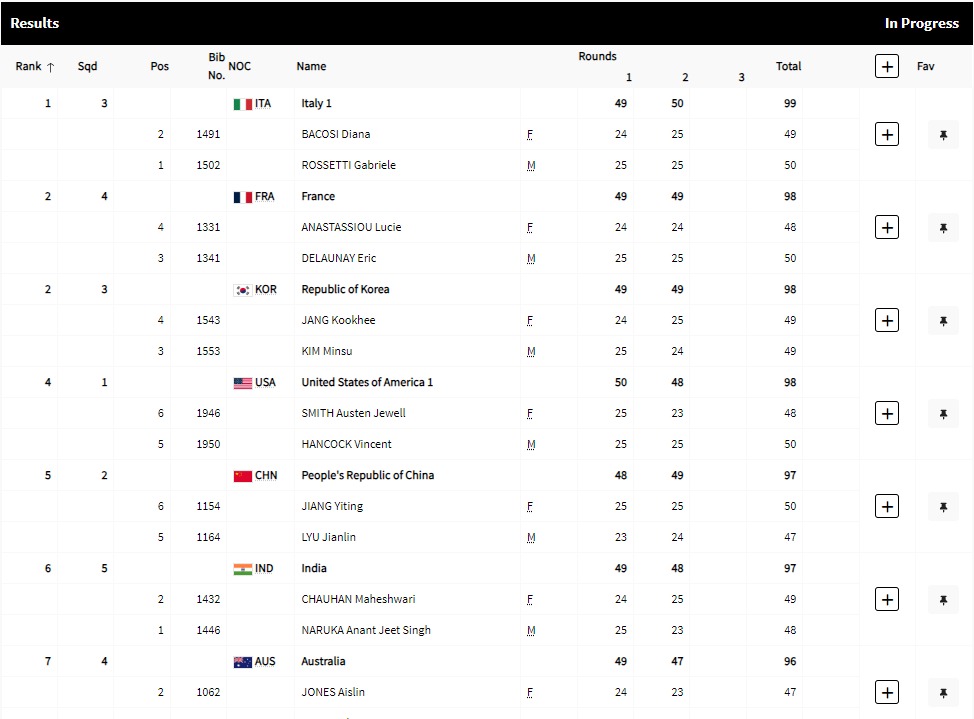
Task: Expand France result details
Action: coord(886,227)
